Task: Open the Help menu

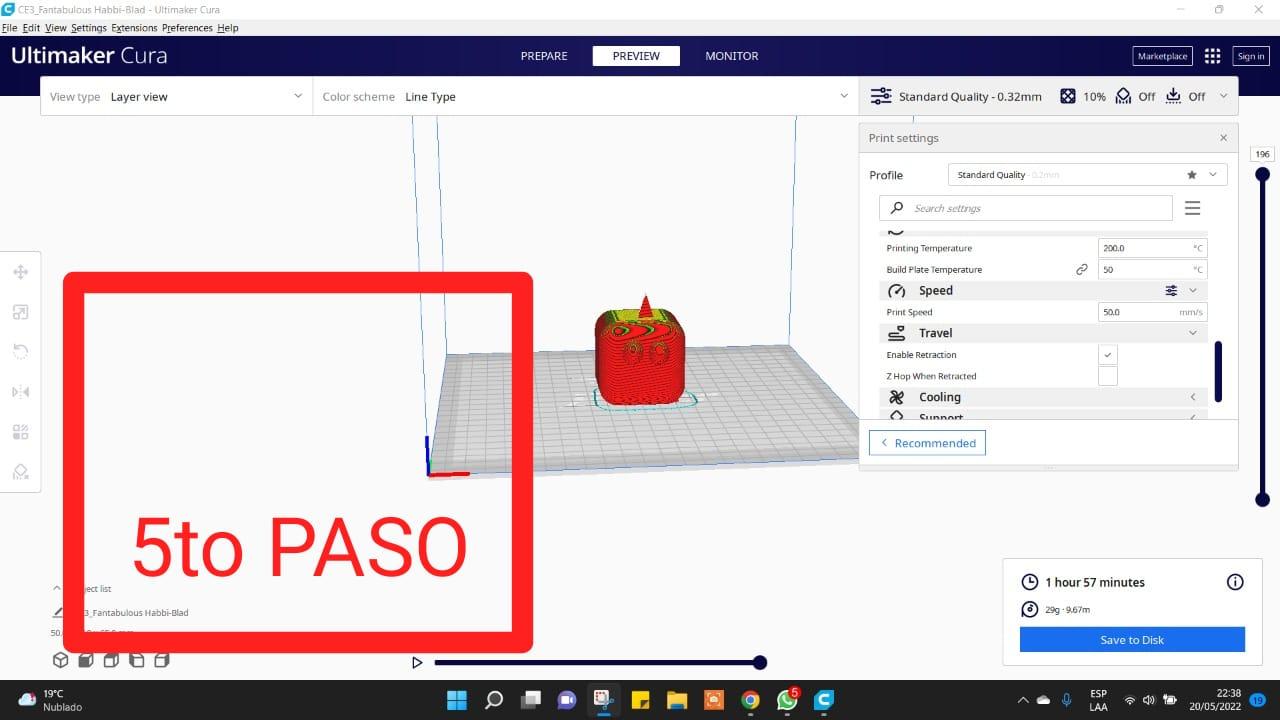Action: pyautogui.click(x=228, y=28)
